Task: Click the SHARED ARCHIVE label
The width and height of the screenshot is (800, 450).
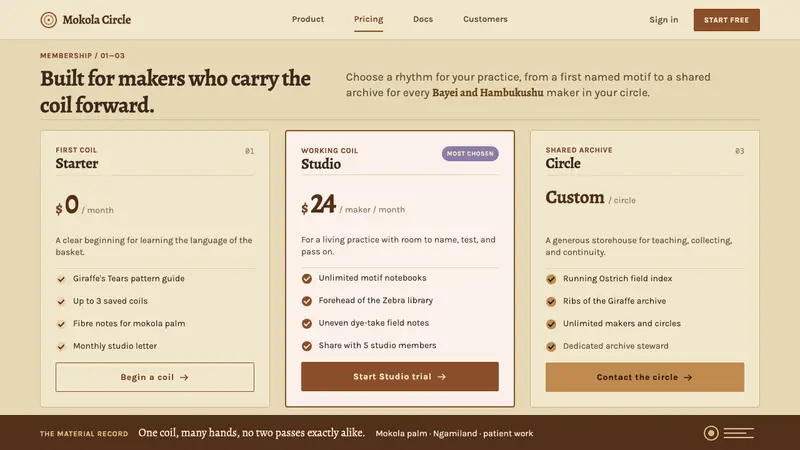Action: 579,150
